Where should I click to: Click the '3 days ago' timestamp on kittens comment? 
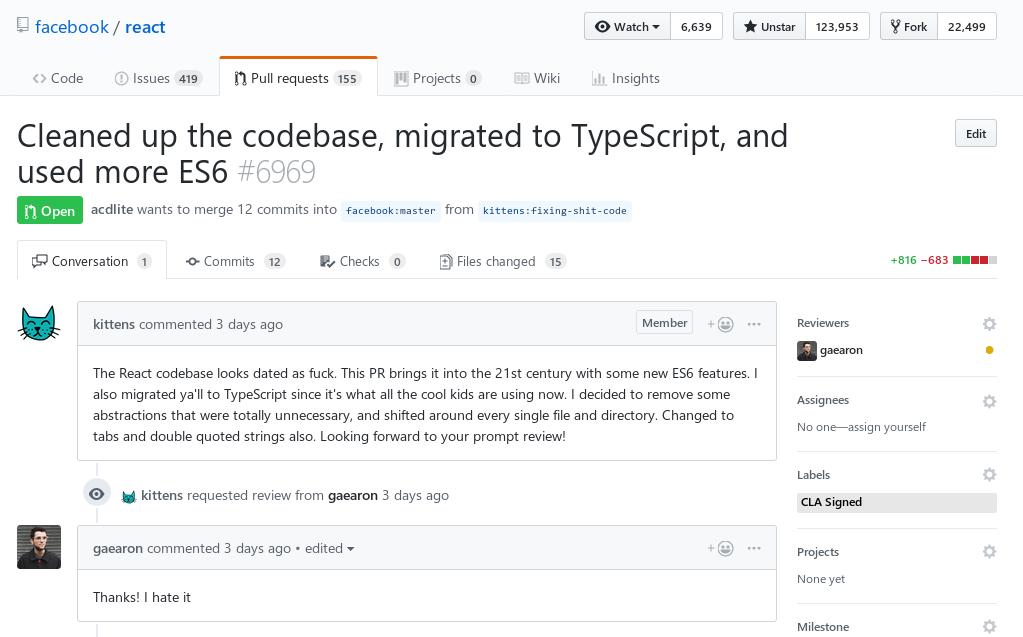coord(249,324)
